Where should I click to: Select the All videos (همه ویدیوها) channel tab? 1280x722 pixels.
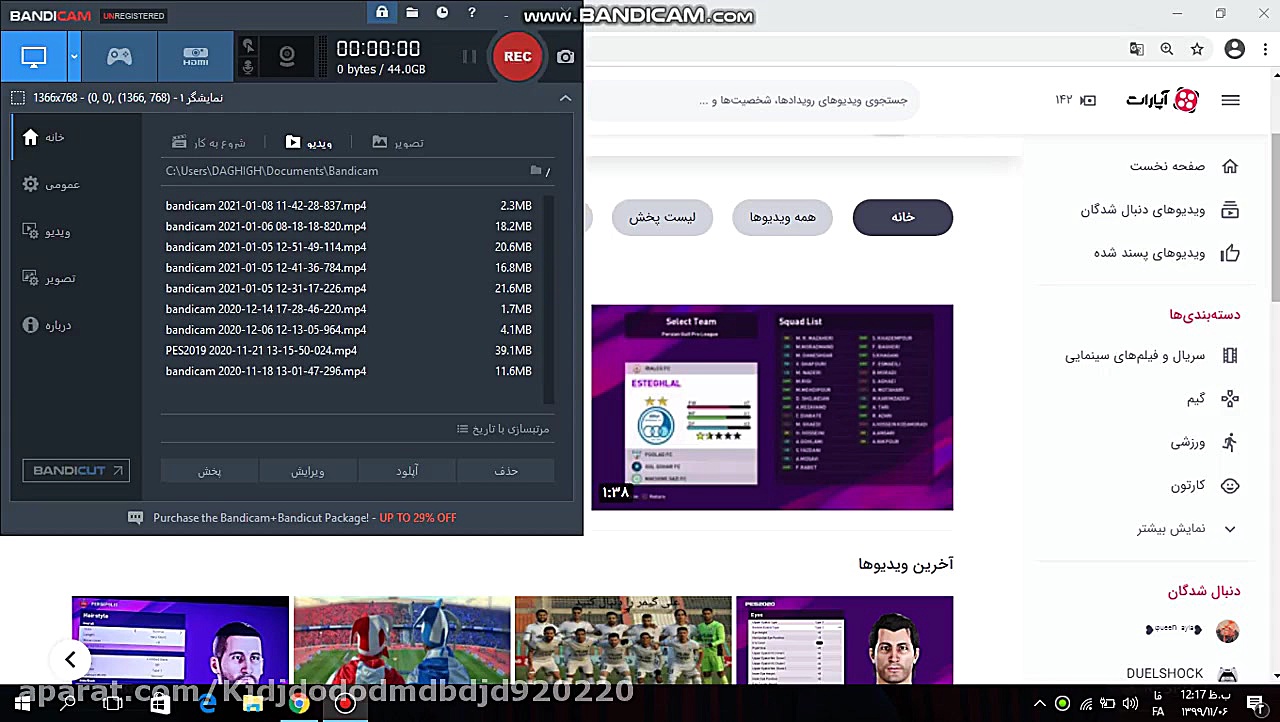(x=783, y=217)
